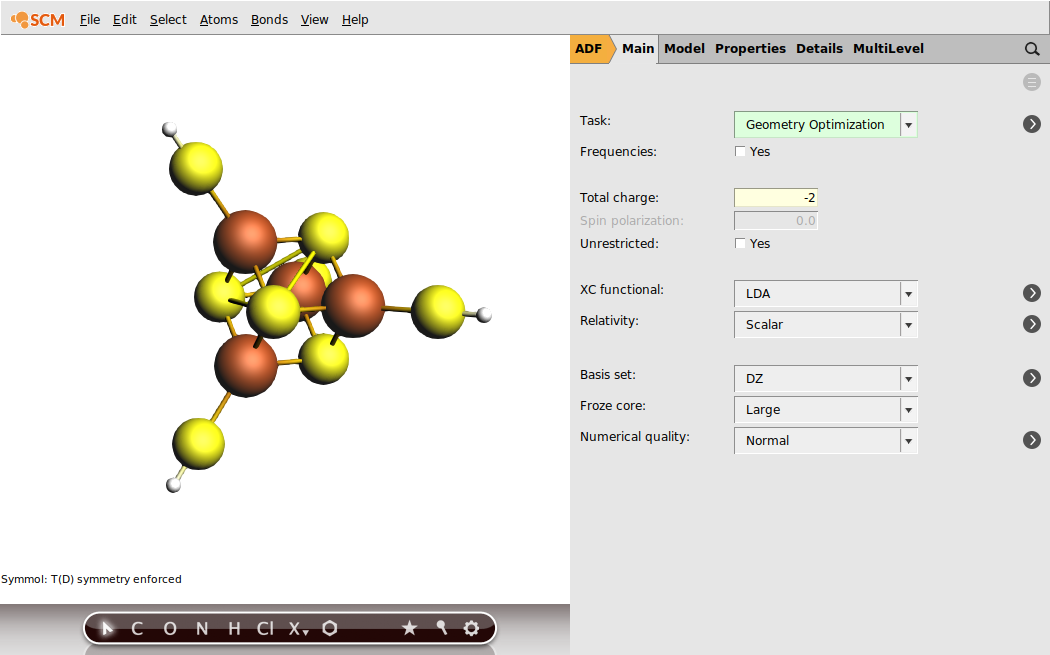
Task: Enable the Frequencies Yes checkbox
Action: point(739,151)
